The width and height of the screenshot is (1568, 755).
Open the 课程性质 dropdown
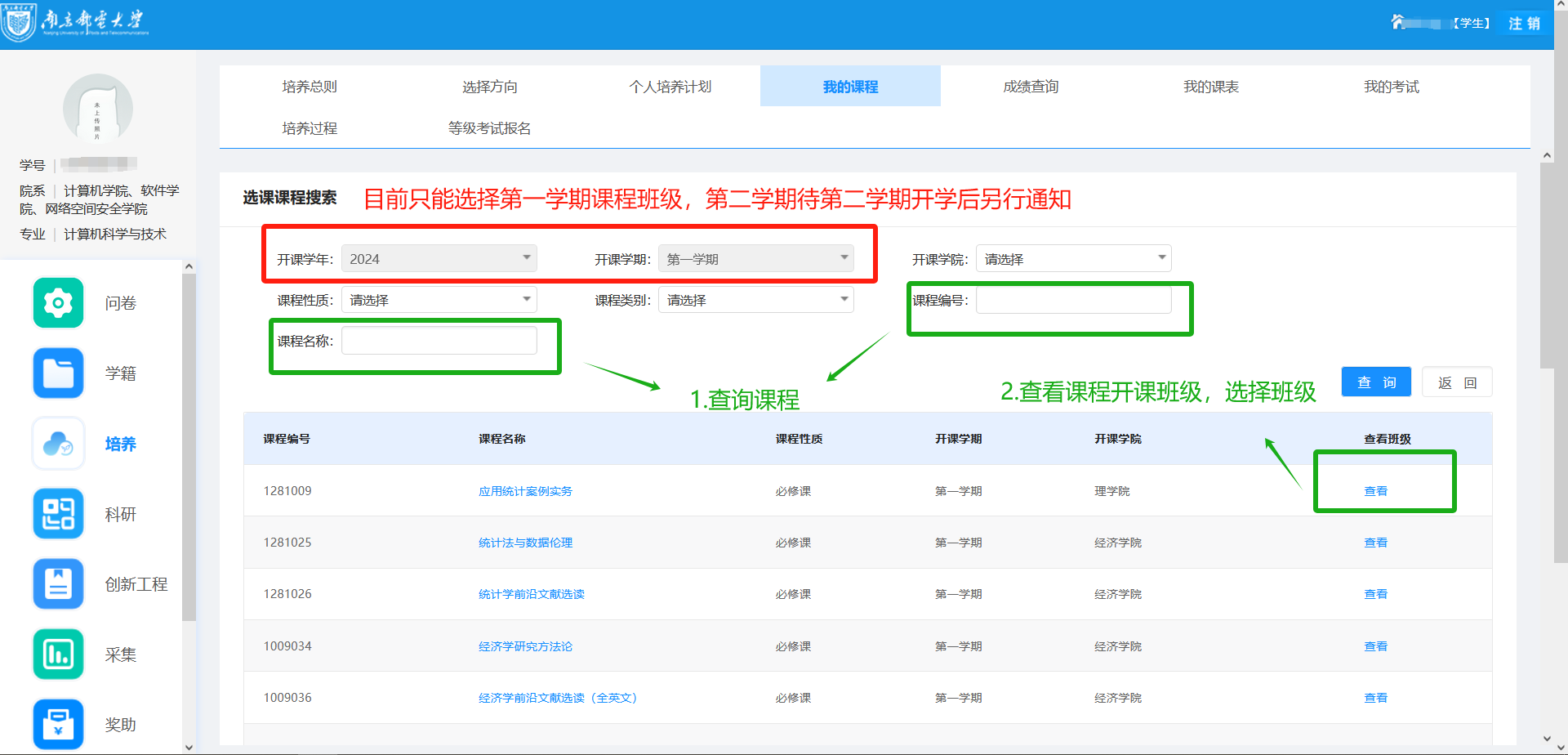439,300
